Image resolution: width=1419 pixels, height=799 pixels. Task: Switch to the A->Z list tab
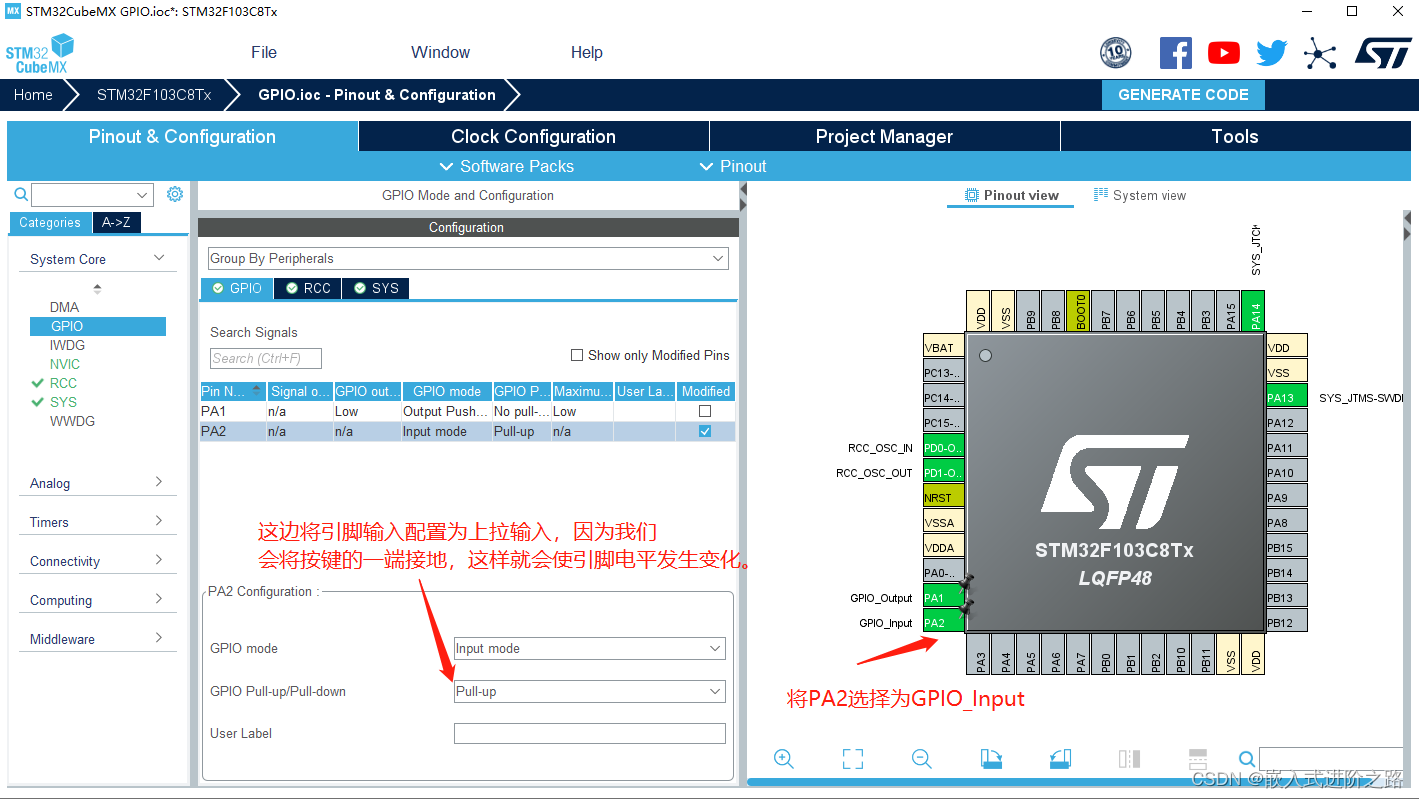116,223
